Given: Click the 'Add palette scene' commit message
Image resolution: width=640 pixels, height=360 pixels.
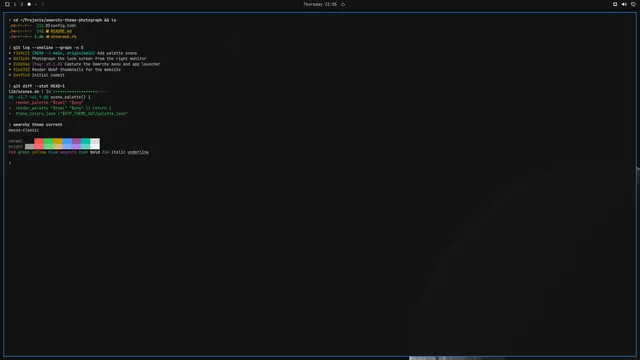Looking at the screenshot, I should [x=117, y=53].
